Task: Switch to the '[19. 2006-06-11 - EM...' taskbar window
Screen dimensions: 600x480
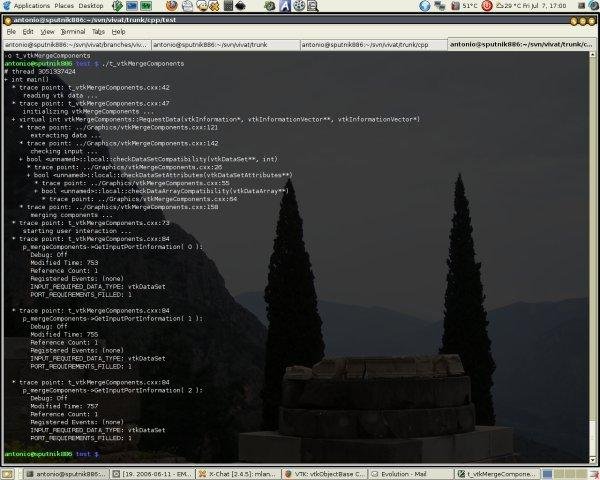Action: 152,474
